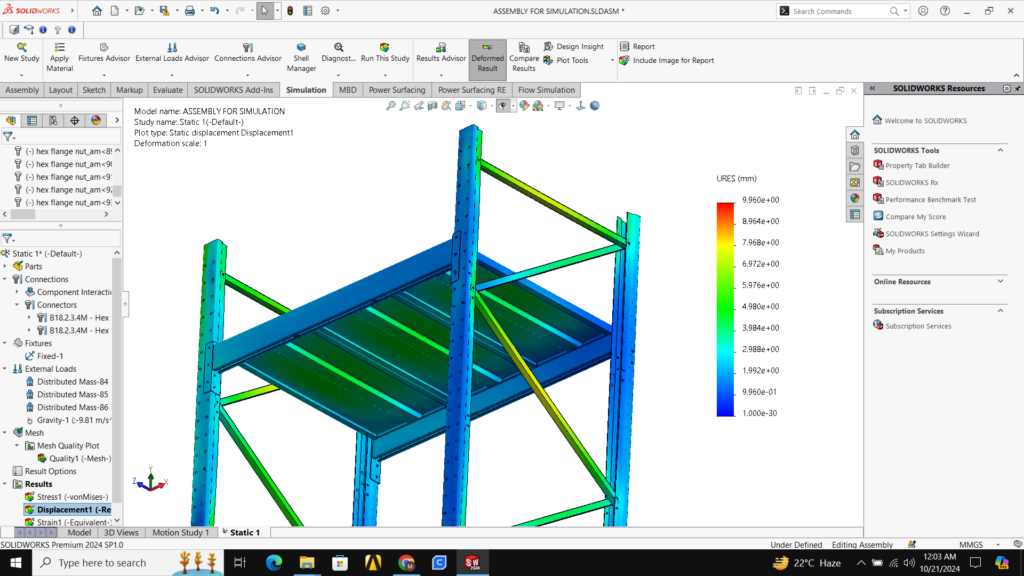This screenshot has width=1024, height=576.
Task: Click the Windows taskbar search box
Action: point(100,563)
